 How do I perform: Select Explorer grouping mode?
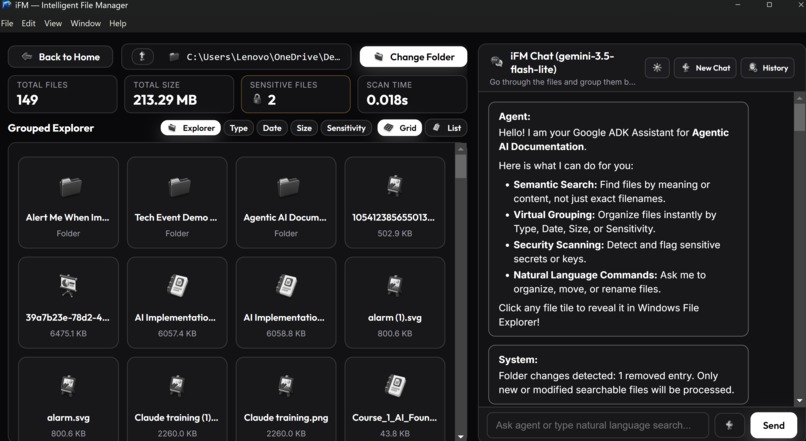pos(191,128)
